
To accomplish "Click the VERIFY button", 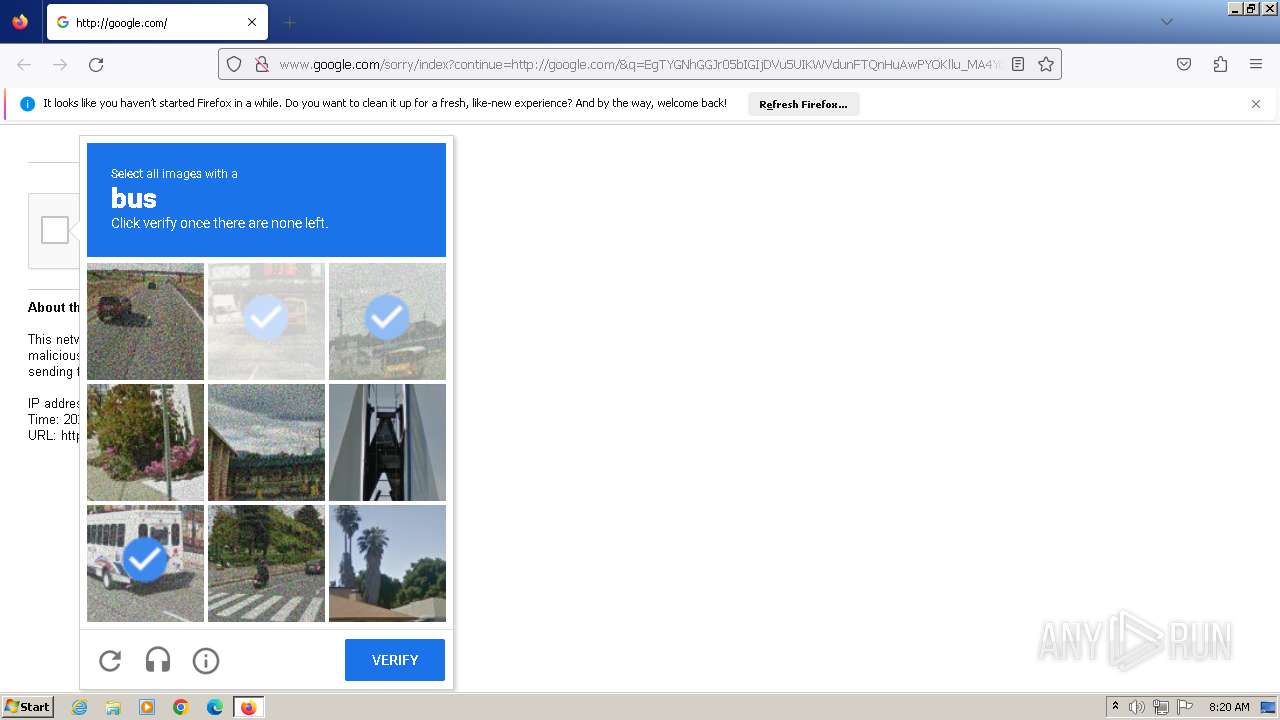I will tap(395, 660).
